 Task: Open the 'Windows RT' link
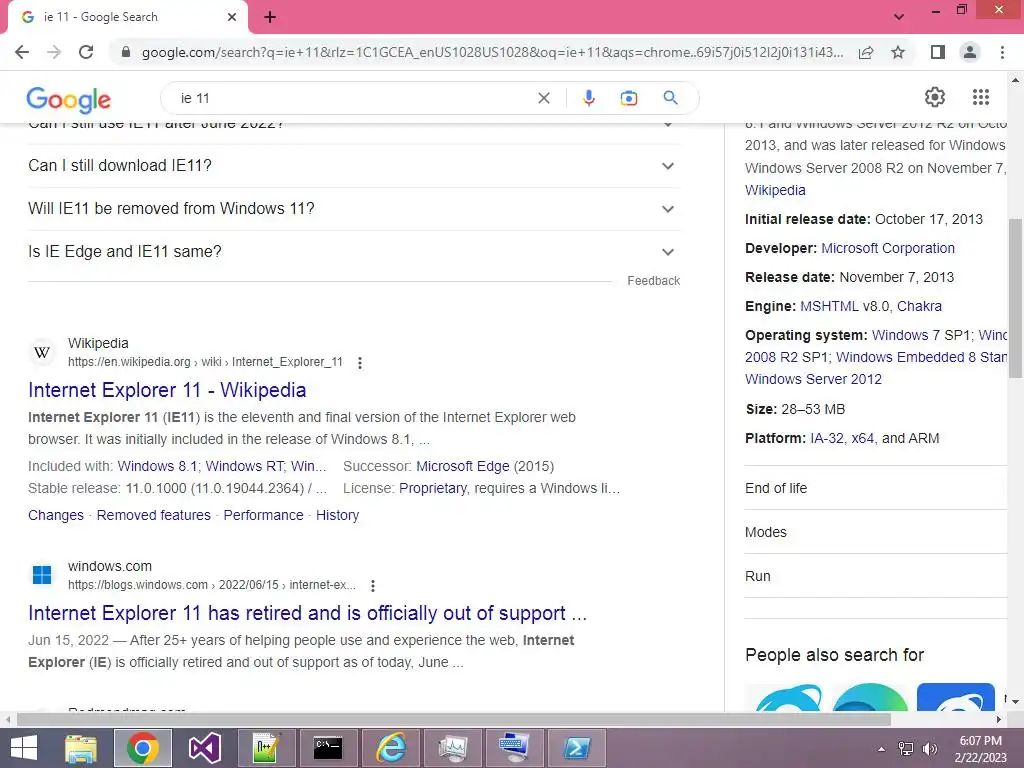(244, 466)
